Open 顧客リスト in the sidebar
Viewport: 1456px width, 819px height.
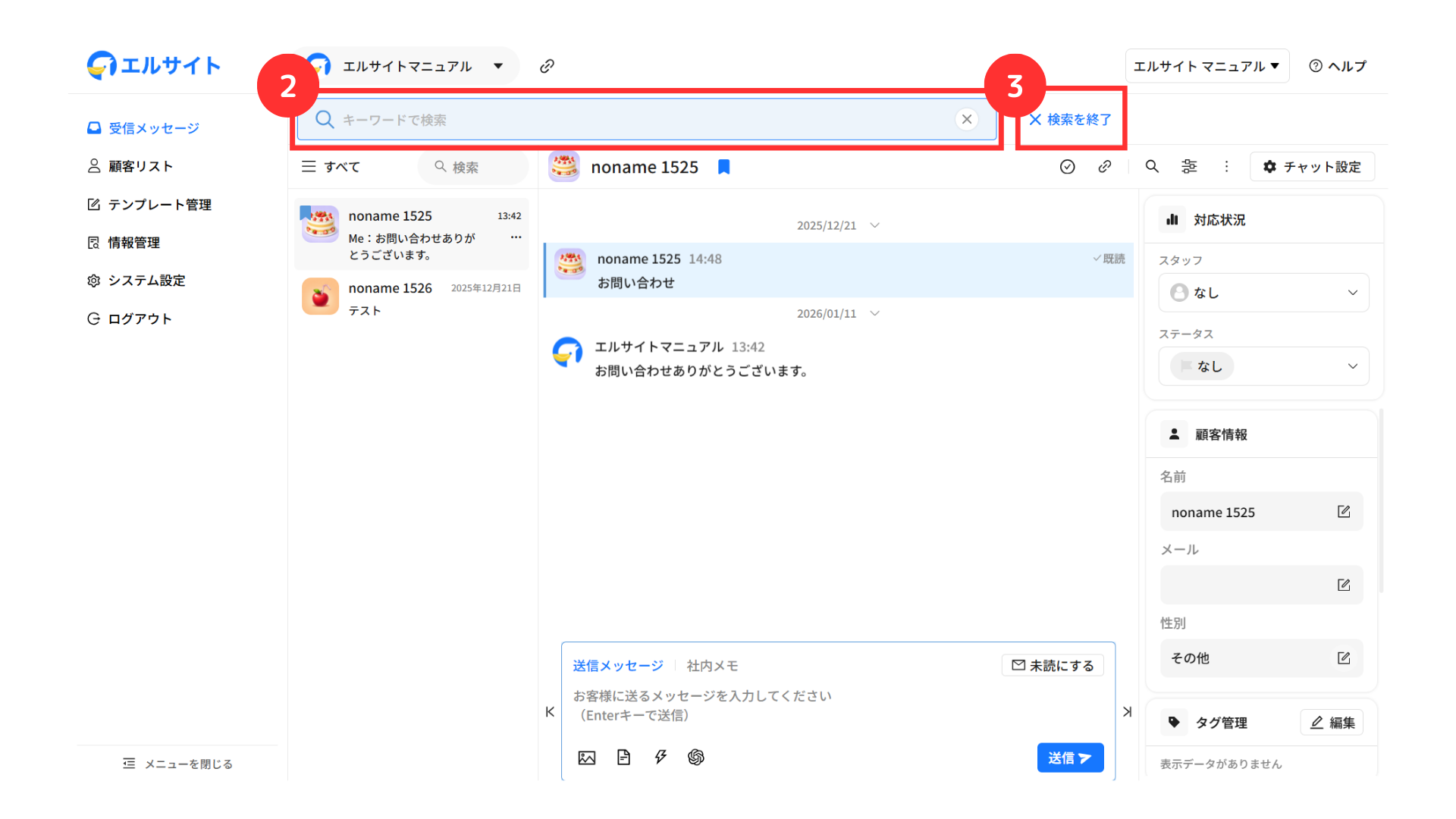click(x=140, y=166)
